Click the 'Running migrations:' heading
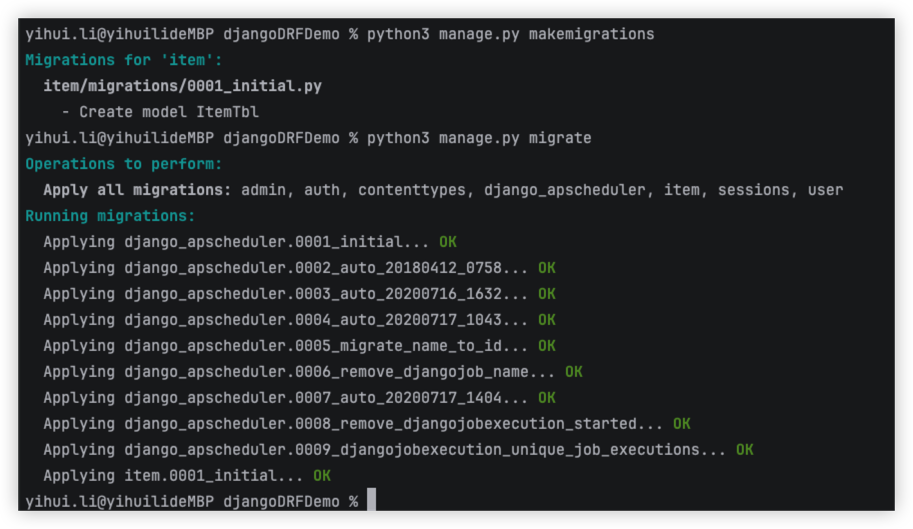 tap(110, 216)
